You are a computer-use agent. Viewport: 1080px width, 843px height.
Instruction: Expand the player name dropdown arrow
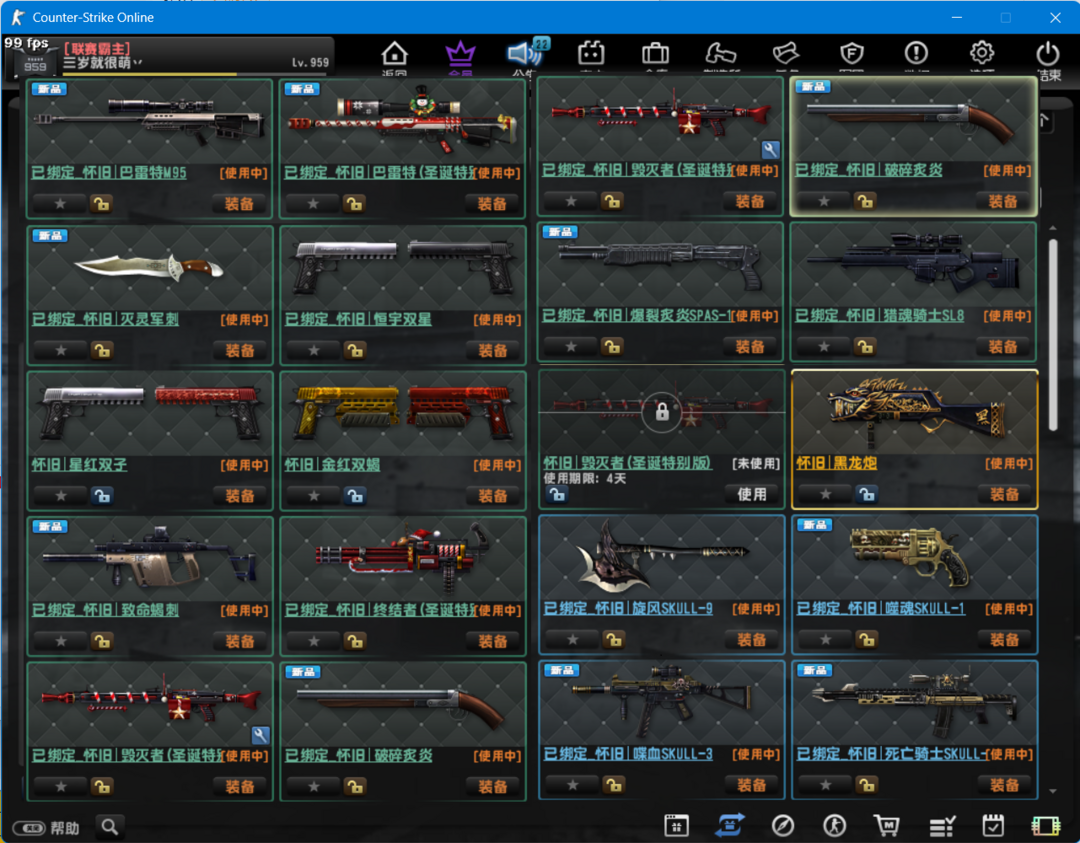click(138, 63)
